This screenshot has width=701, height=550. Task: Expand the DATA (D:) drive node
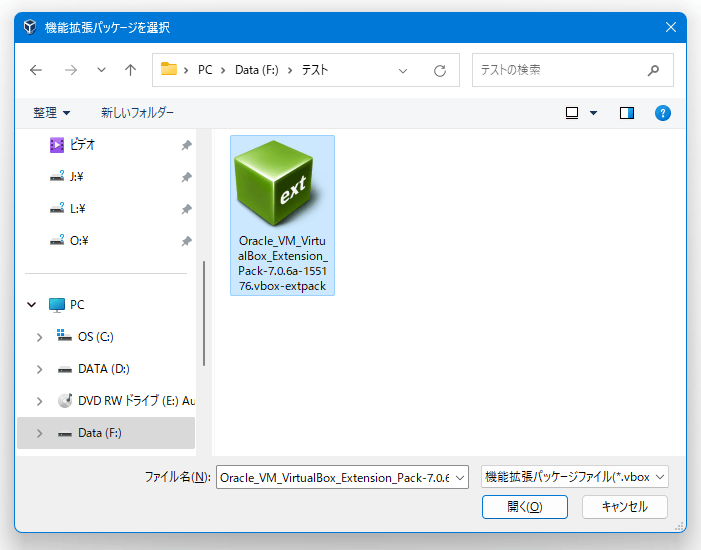39,369
